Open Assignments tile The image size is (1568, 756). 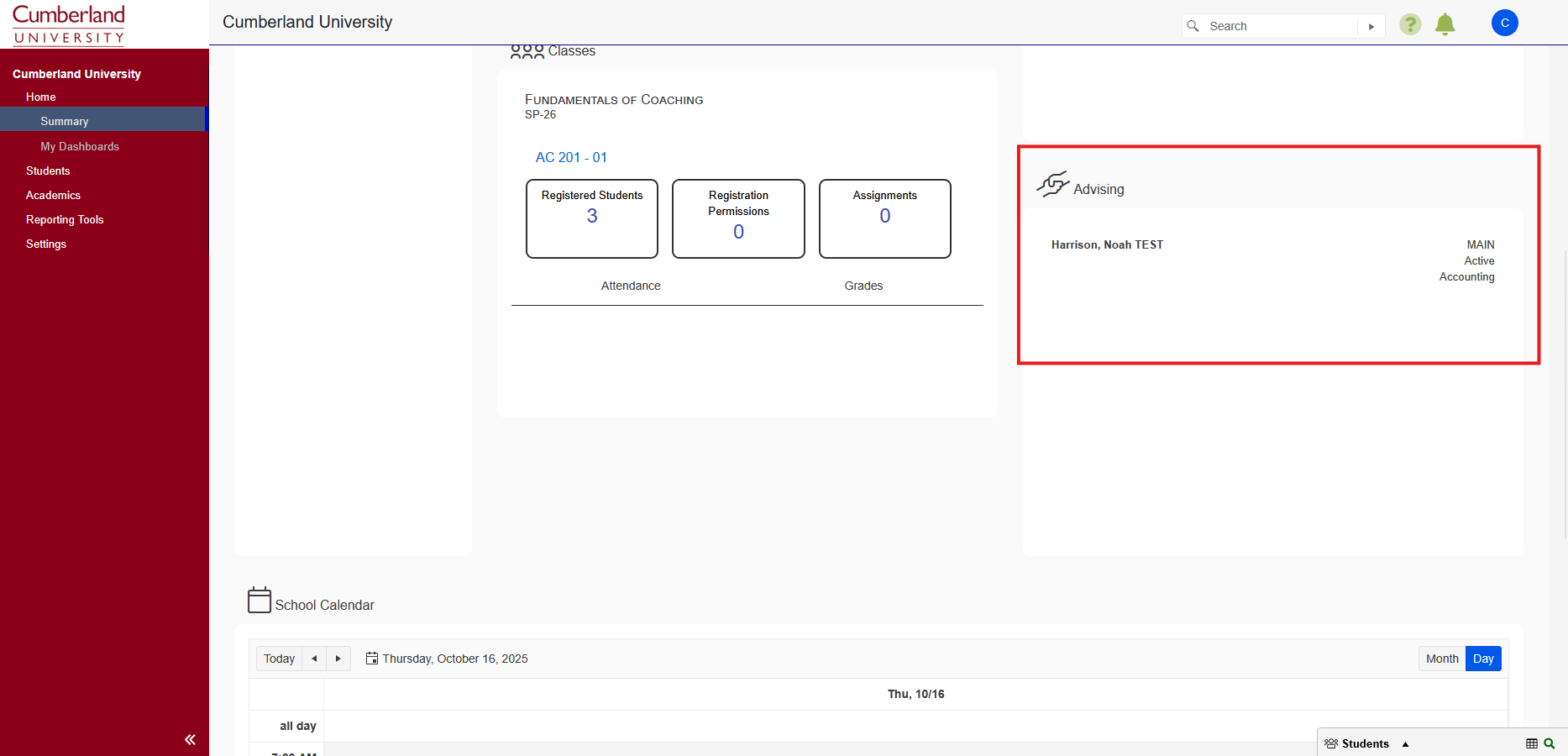(x=885, y=218)
